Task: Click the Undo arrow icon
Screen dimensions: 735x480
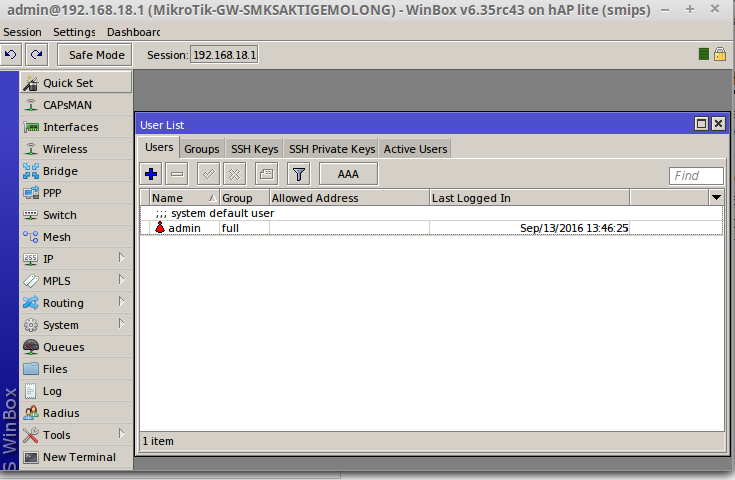Action: pos(11,55)
